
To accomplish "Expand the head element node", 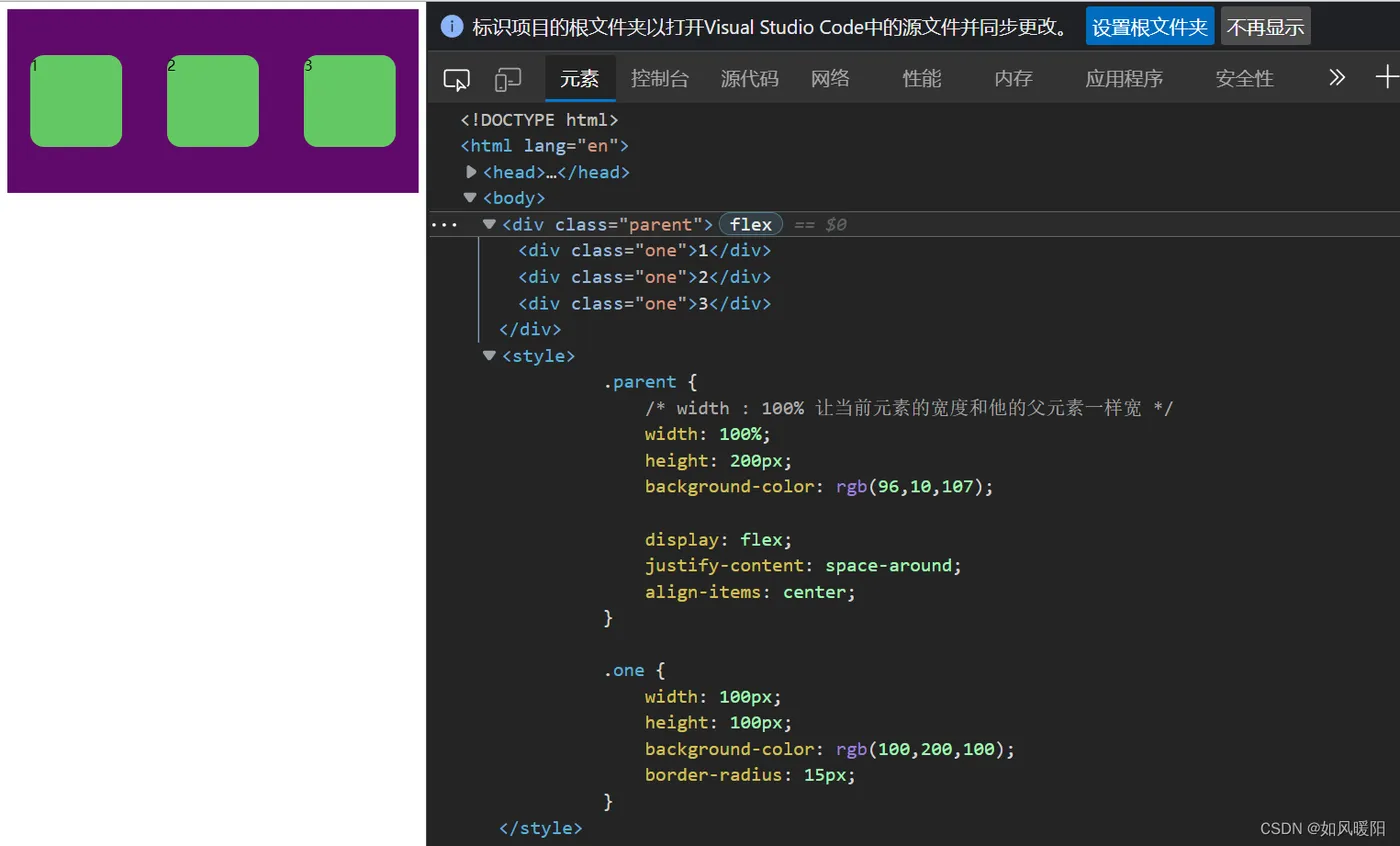I will coord(472,172).
